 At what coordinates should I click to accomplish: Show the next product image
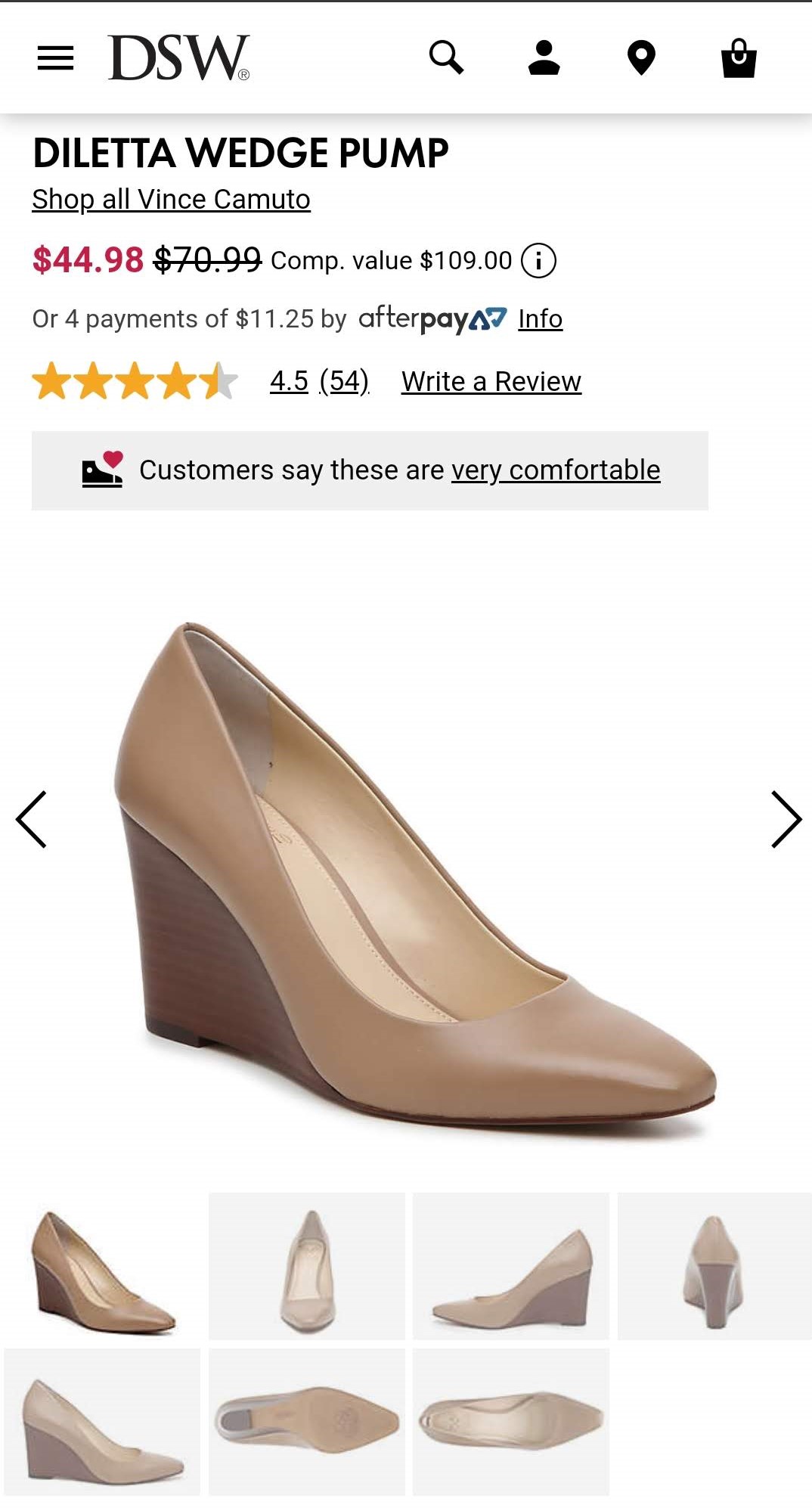click(786, 819)
